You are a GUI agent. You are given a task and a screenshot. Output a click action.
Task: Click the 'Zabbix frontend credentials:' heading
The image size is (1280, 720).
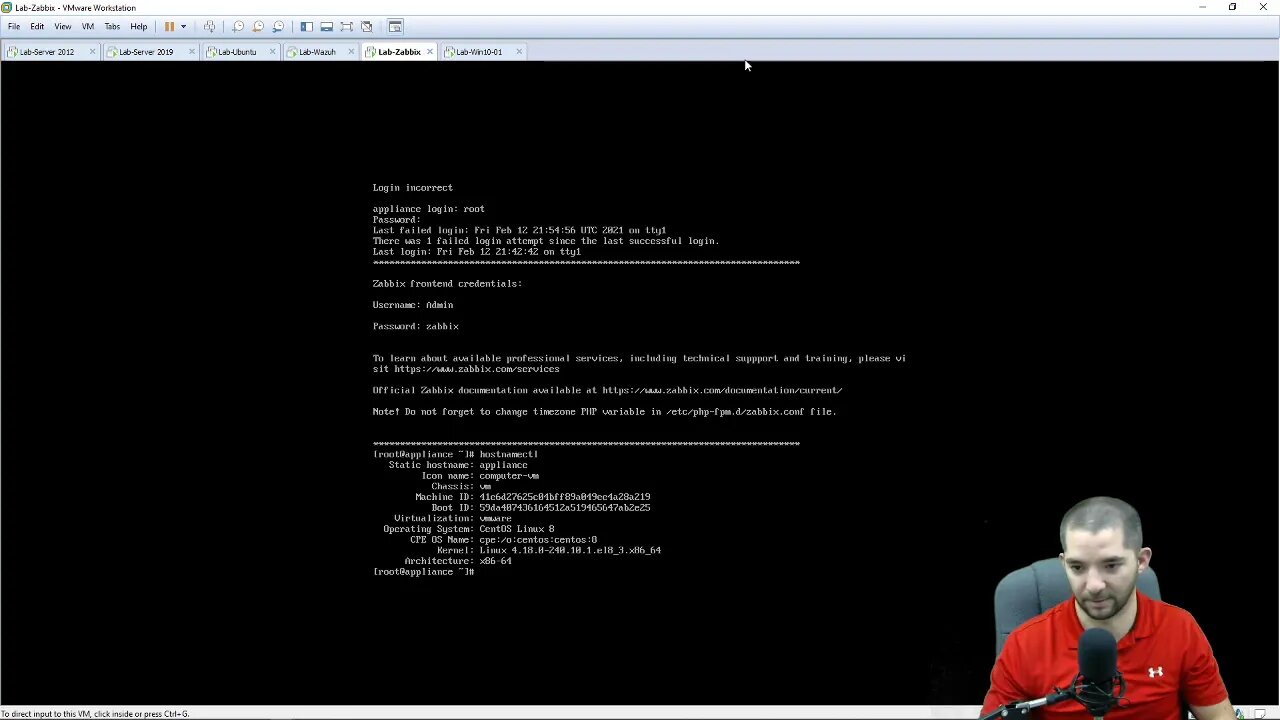pyautogui.click(x=448, y=284)
